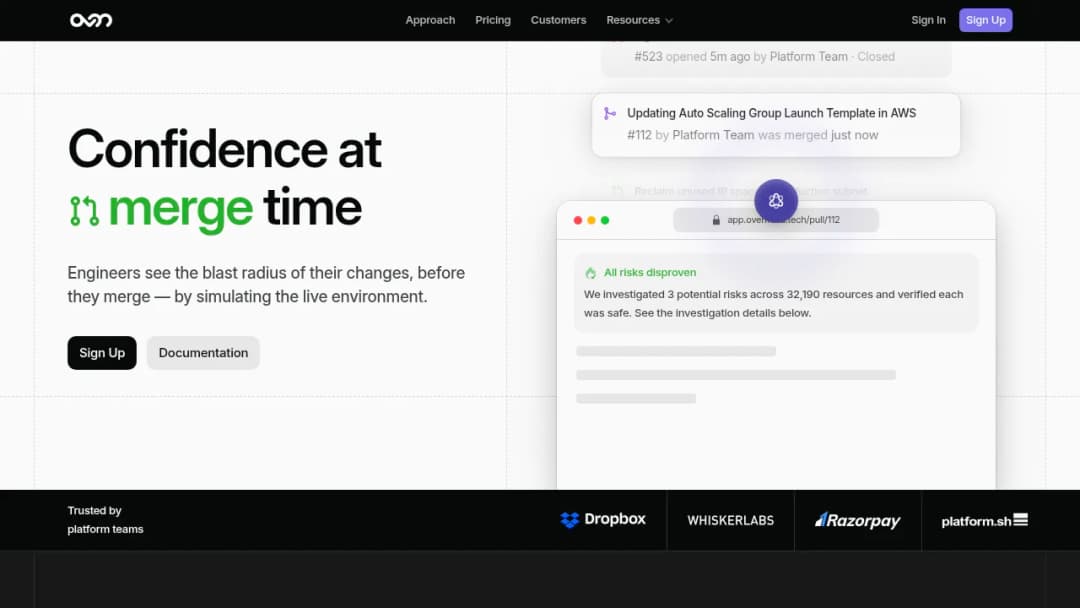The width and height of the screenshot is (1080, 608).
Task: Click the red window dot
Action: coord(578,220)
